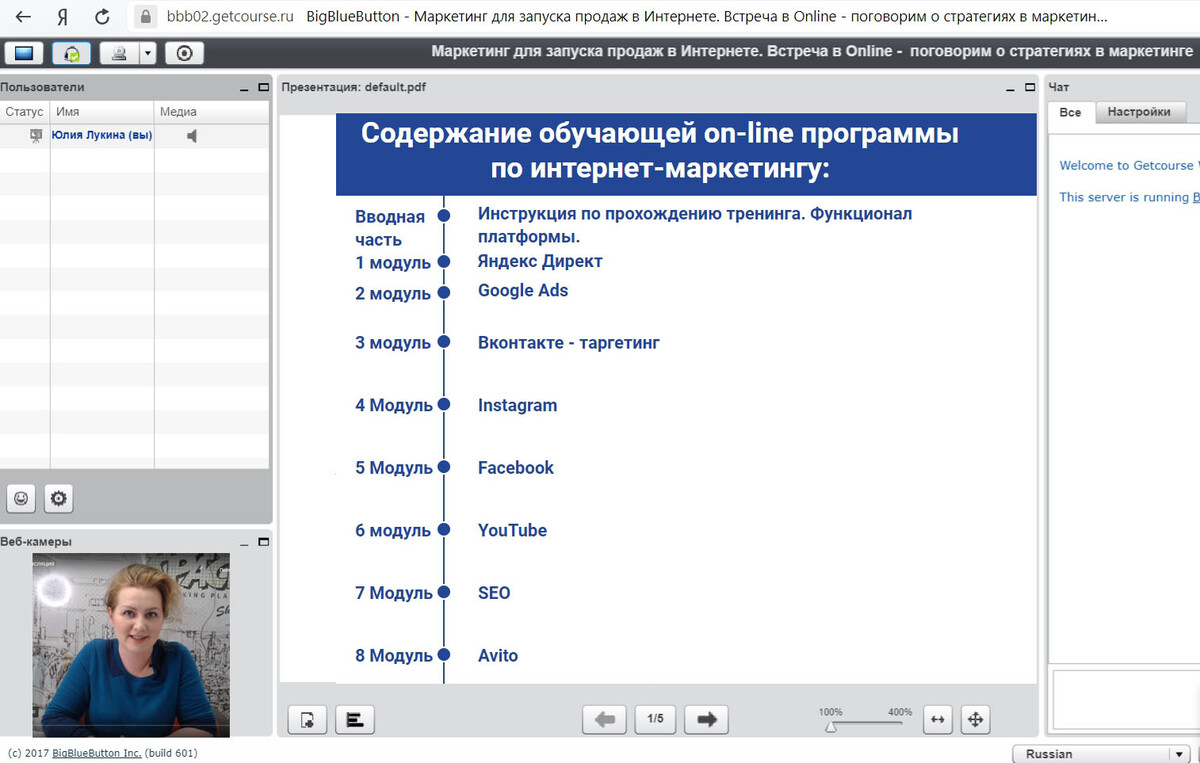This screenshot has height=763, width=1200.
Task: Mute the speaker icon in Юлия Лукина's row
Action: coord(192,136)
